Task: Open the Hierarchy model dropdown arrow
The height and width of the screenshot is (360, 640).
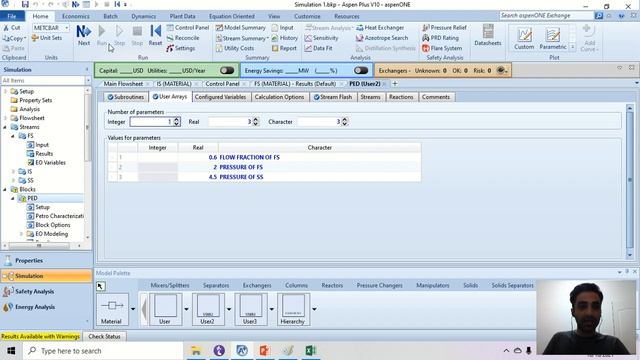Action: pyautogui.click(x=314, y=309)
